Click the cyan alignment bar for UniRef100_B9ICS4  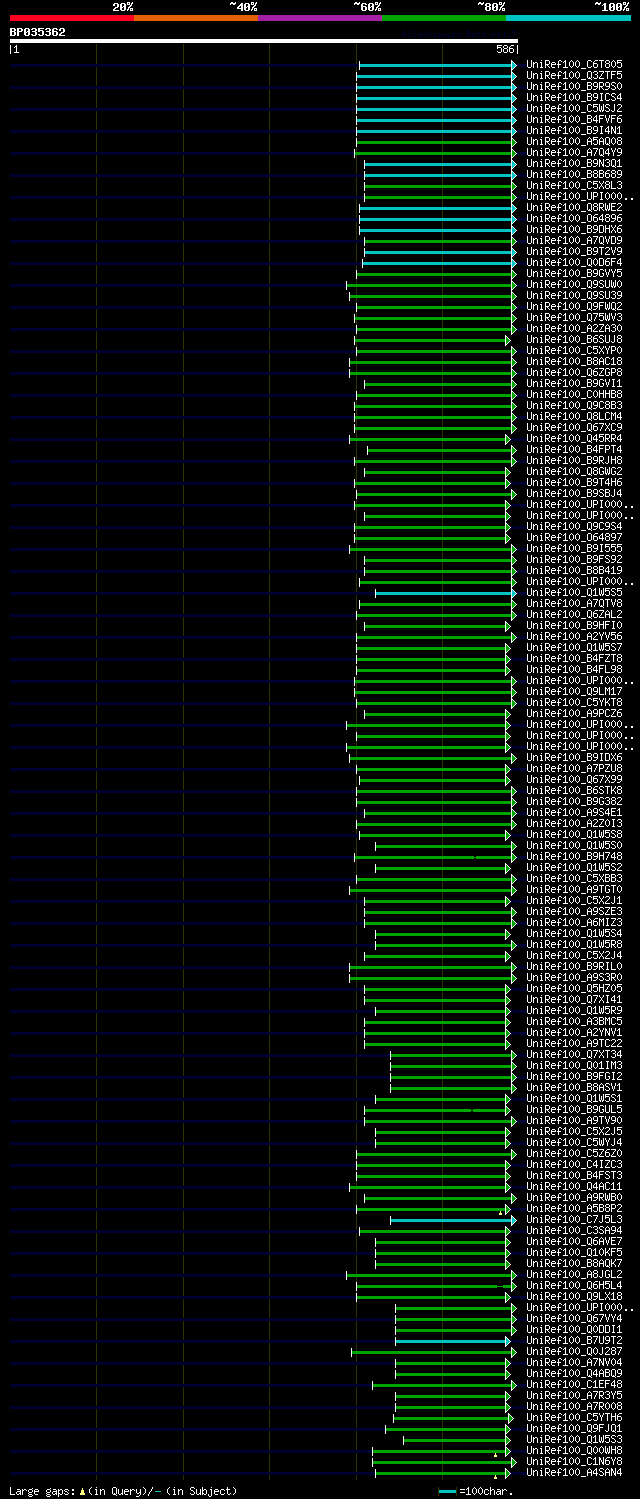[436, 98]
